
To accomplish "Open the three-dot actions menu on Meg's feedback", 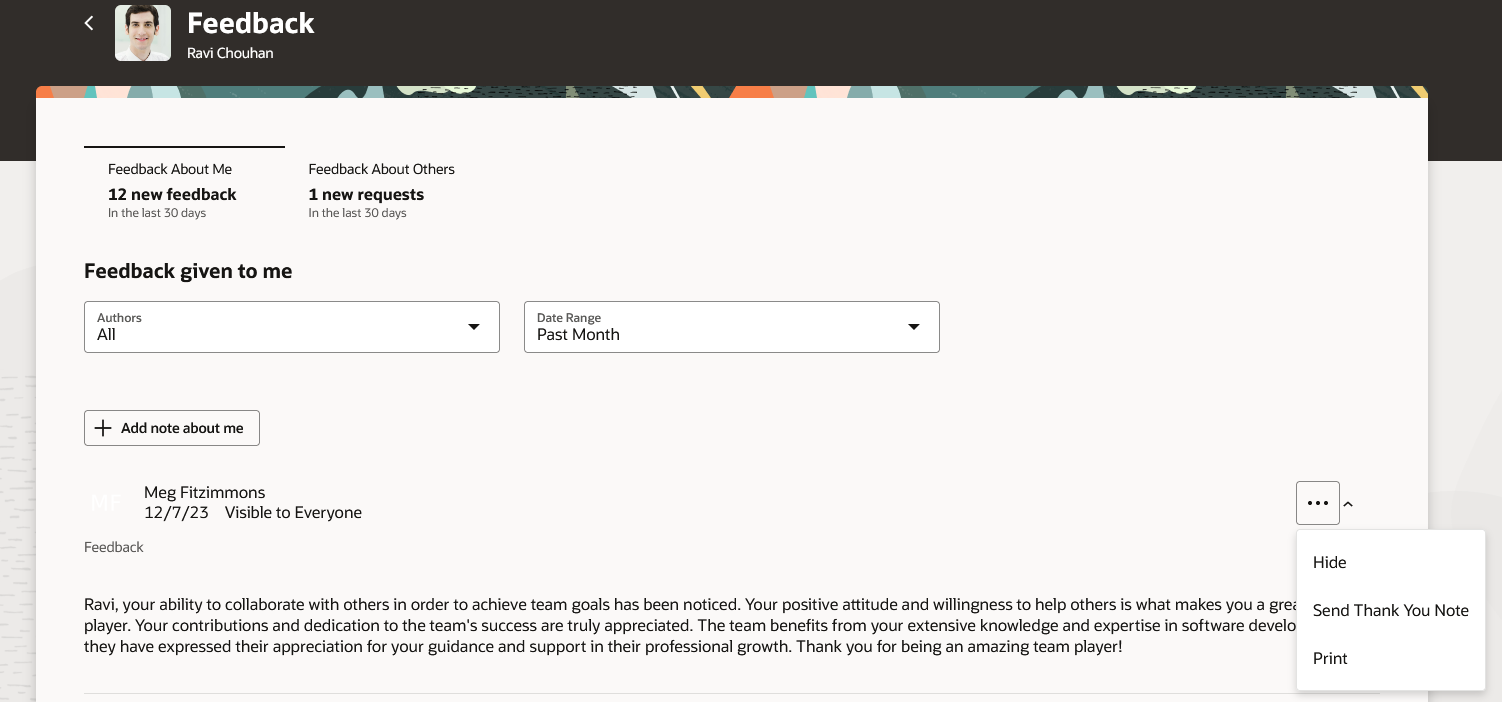I will pyautogui.click(x=1317, y=503).
